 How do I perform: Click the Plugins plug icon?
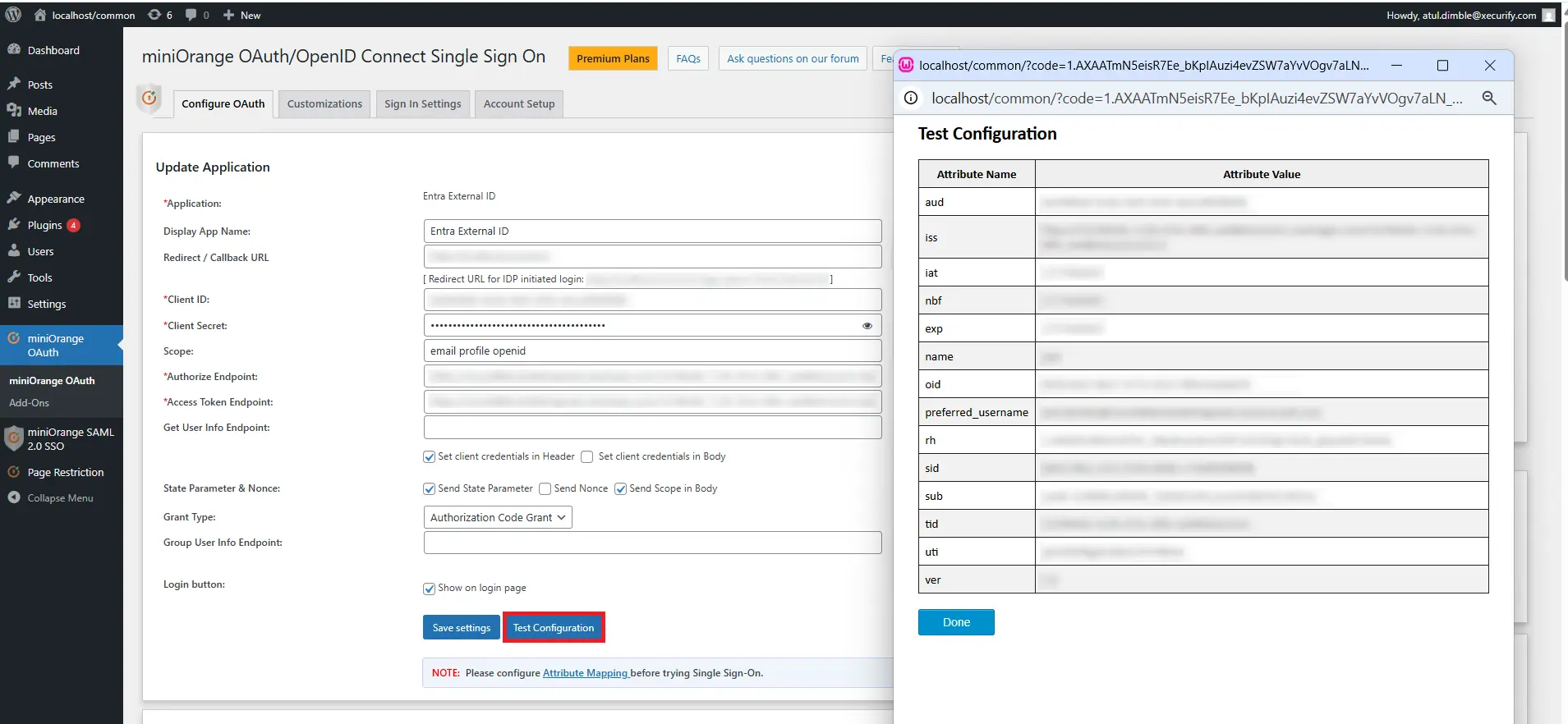tap(14, 224)
